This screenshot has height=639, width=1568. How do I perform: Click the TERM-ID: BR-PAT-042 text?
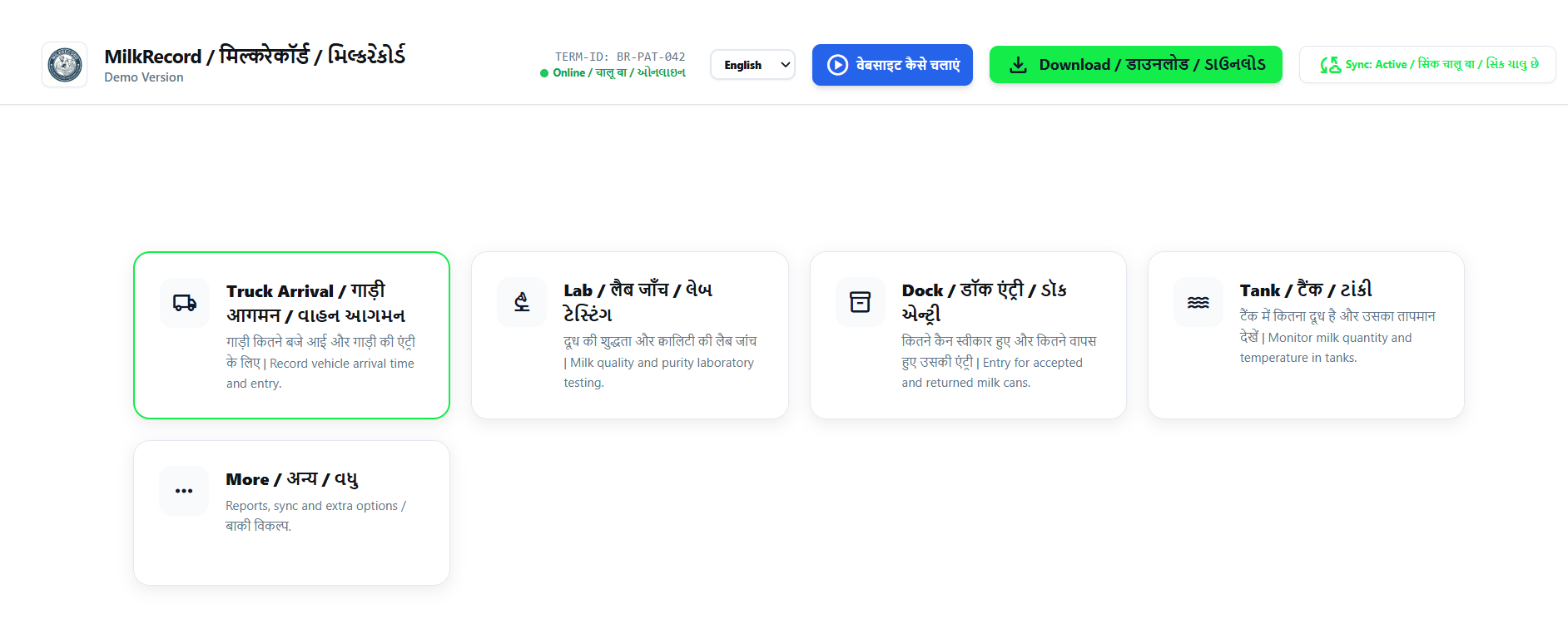[620, 57]
